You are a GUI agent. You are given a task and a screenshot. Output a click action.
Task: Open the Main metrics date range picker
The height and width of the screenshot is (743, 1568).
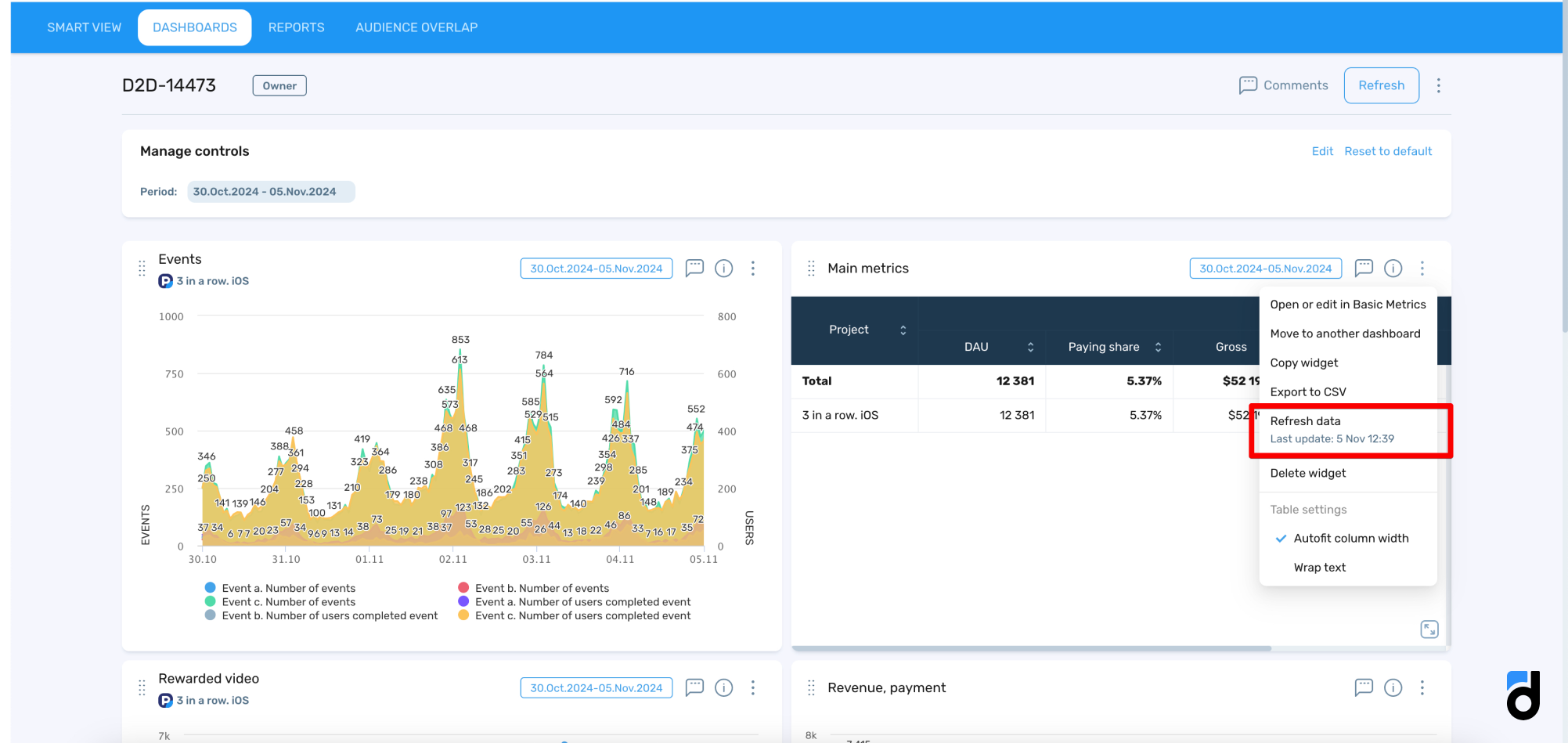[x=1265, y=268]
